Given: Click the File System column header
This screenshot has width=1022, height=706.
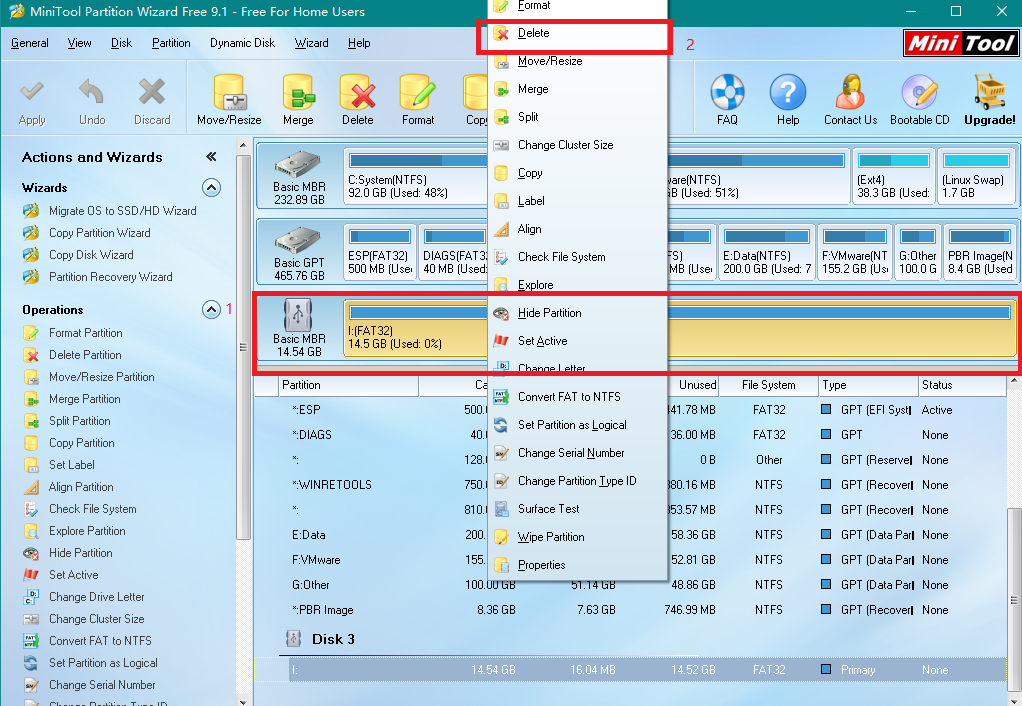Looking at the screenshot, I should 768,385.
